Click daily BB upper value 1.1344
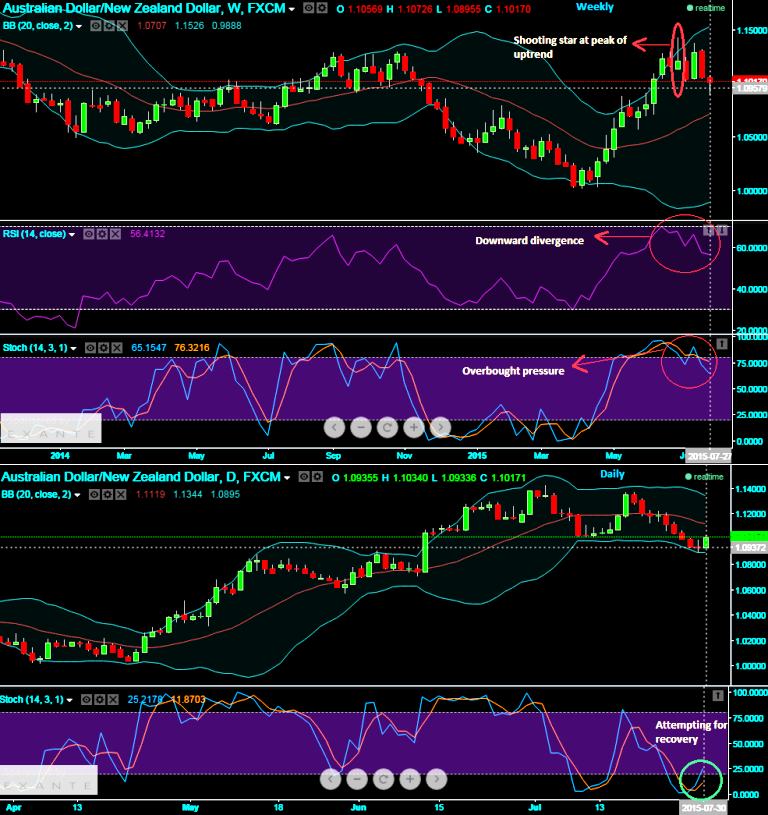768x815 pixels. 188,494
